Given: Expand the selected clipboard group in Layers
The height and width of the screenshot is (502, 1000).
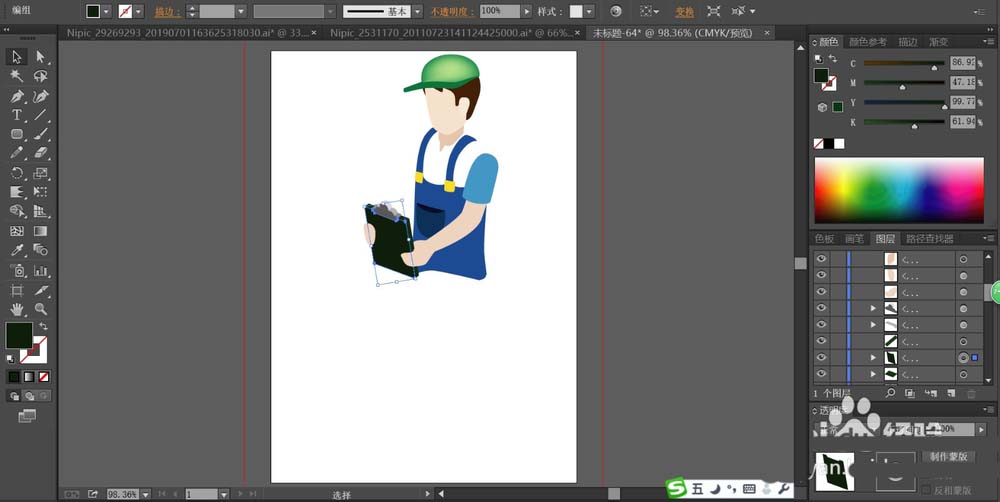Looking at the screenshot, I should coord(873,357).
